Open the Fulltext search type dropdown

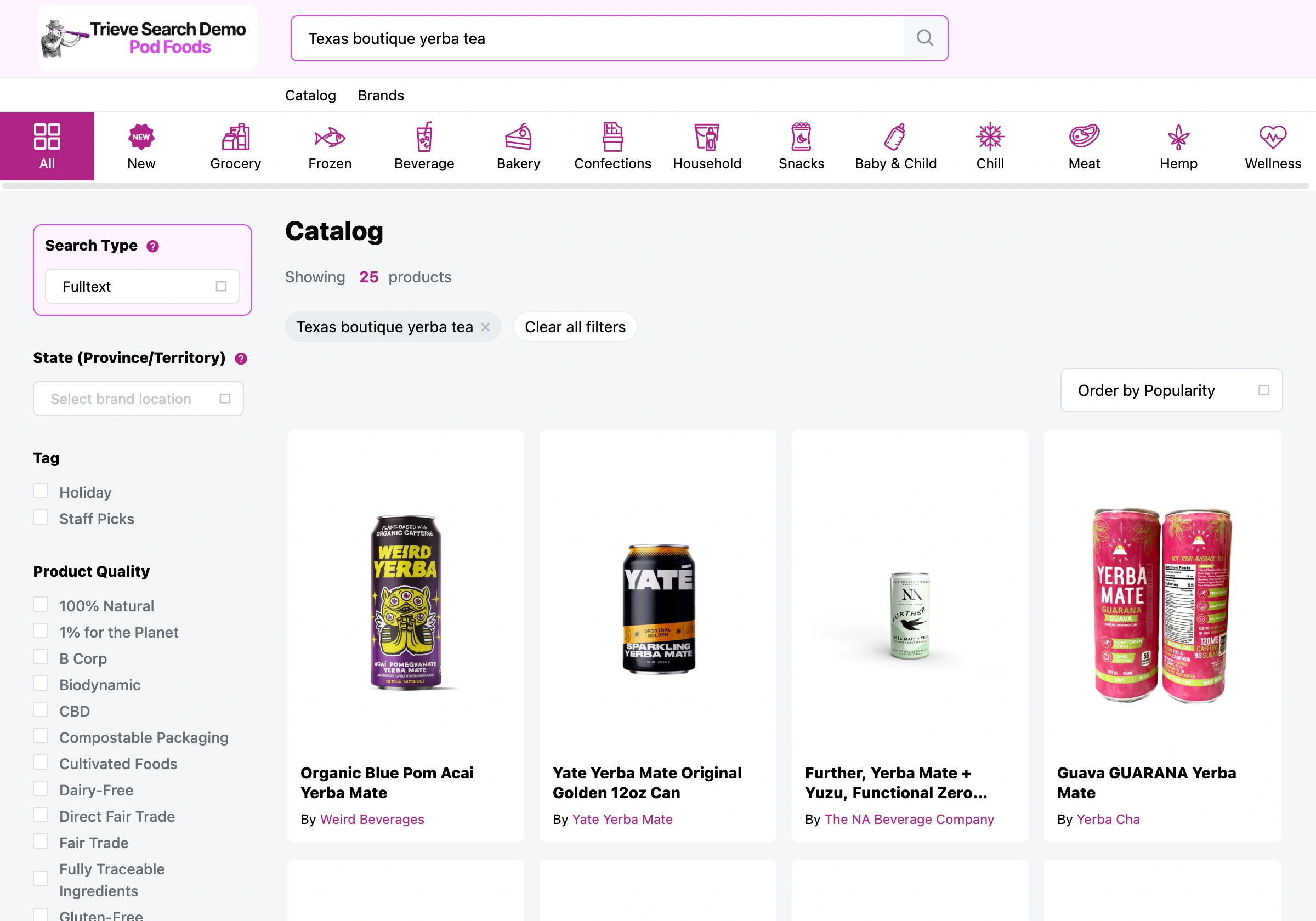(x=142, y=286)
